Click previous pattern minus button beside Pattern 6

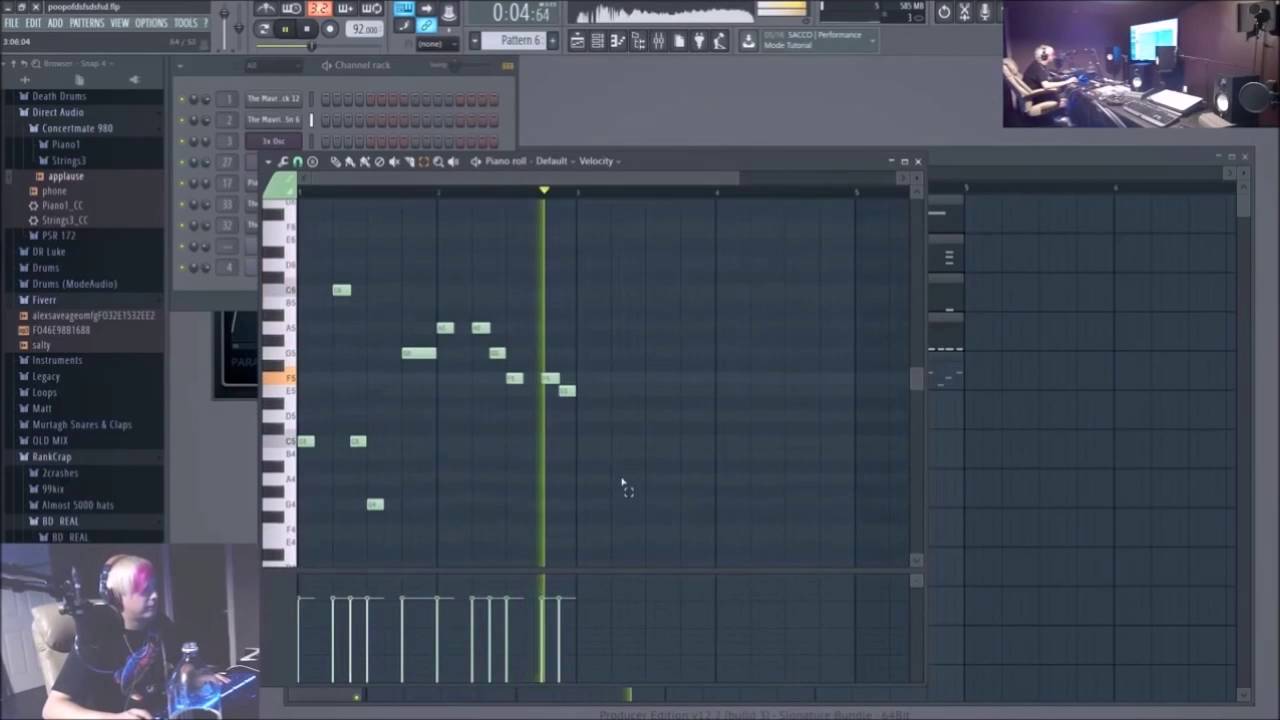click(x=475, y=41)
